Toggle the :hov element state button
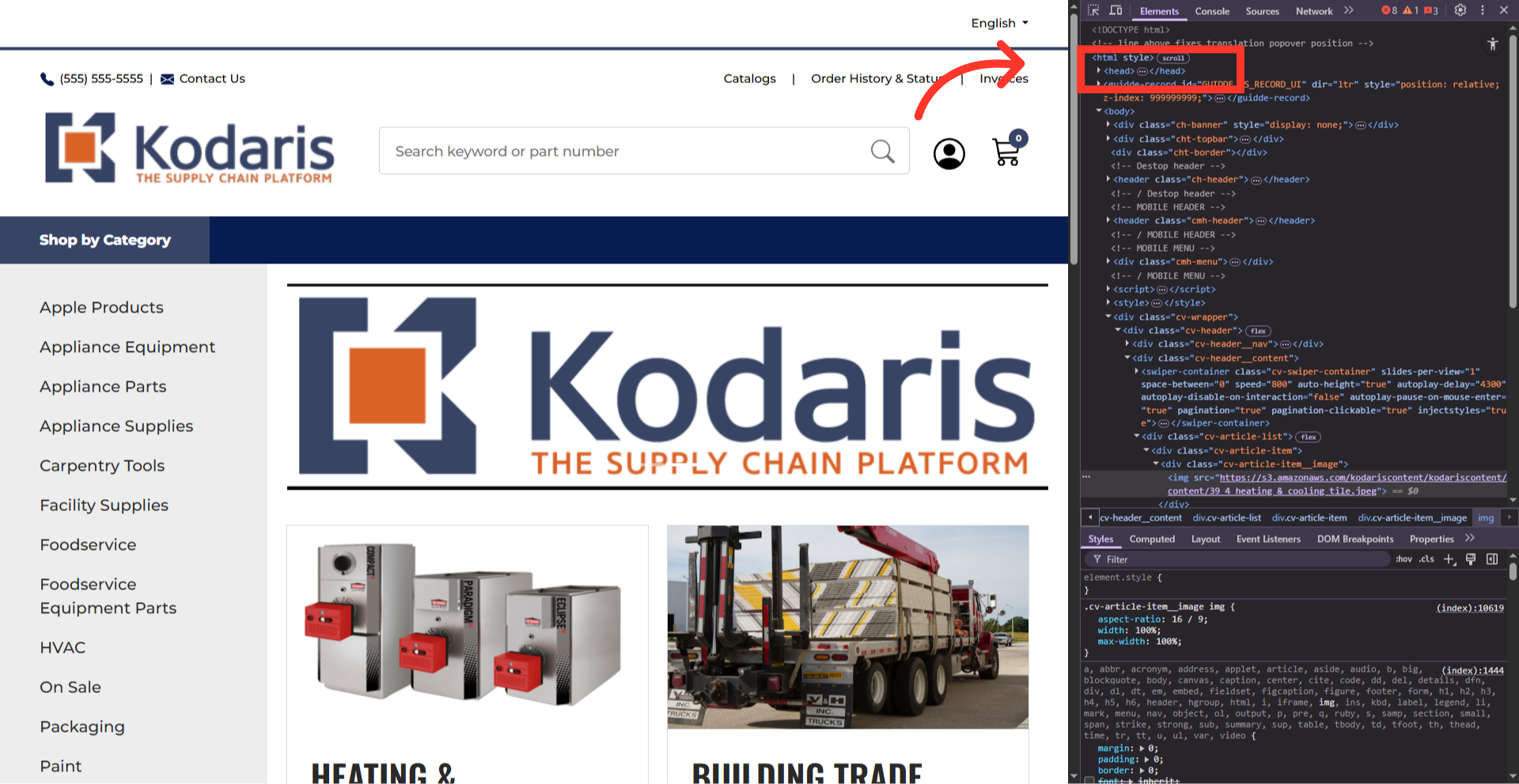1519x784 pixels. coord(1403,559)
